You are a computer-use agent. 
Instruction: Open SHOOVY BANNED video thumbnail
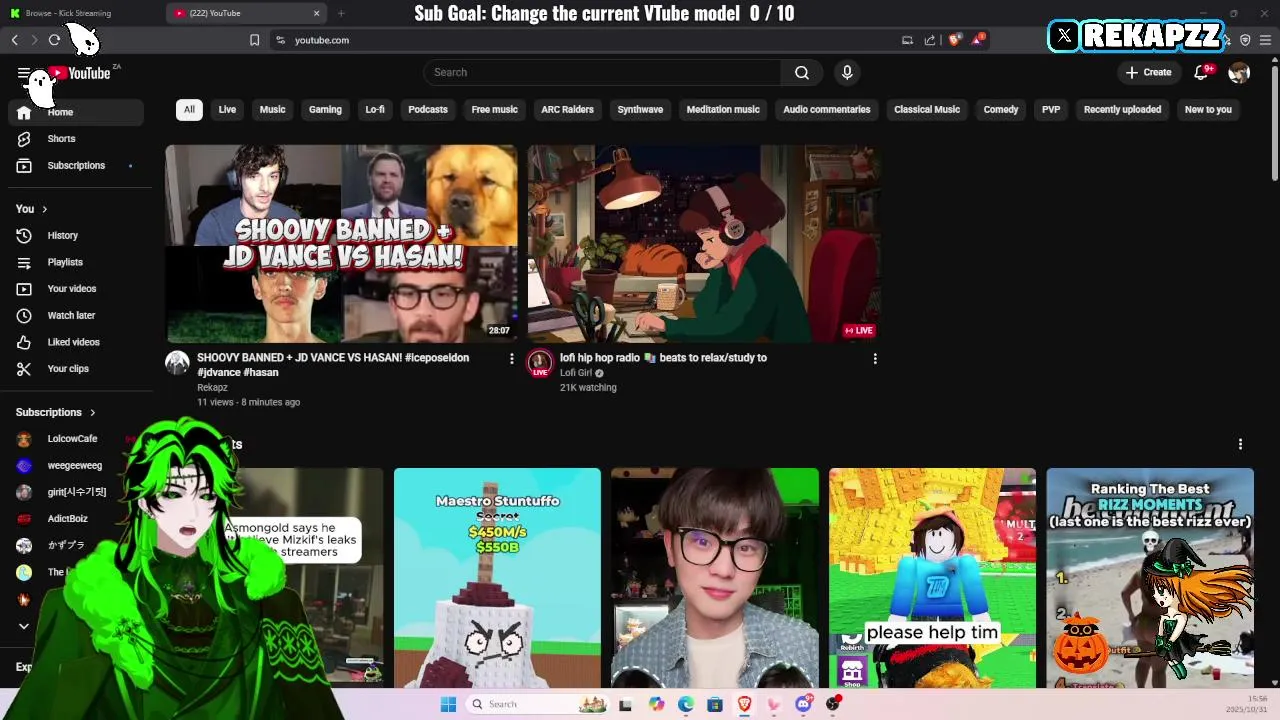(341, 244)
